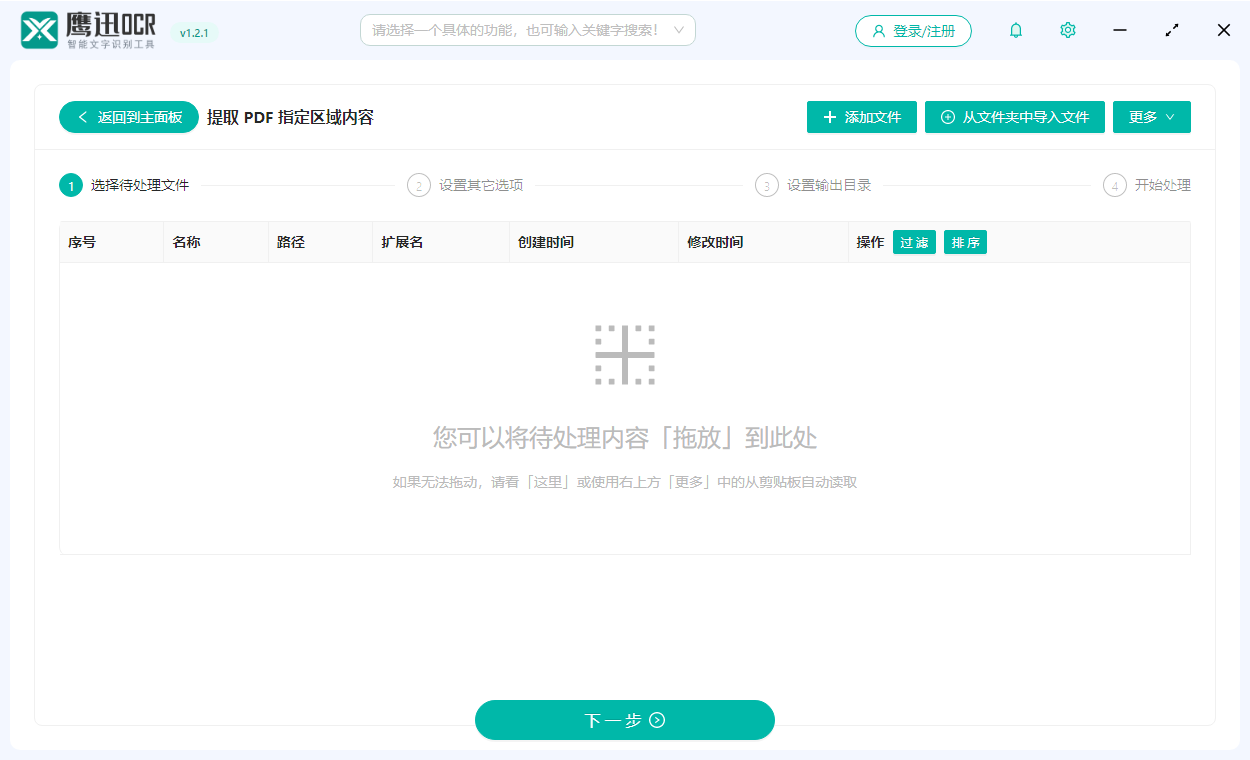Image resolution: width=1250 pixels, height=760 pixels.
Task: Click step 4 circle indicator
Action: pos(1115,185)
